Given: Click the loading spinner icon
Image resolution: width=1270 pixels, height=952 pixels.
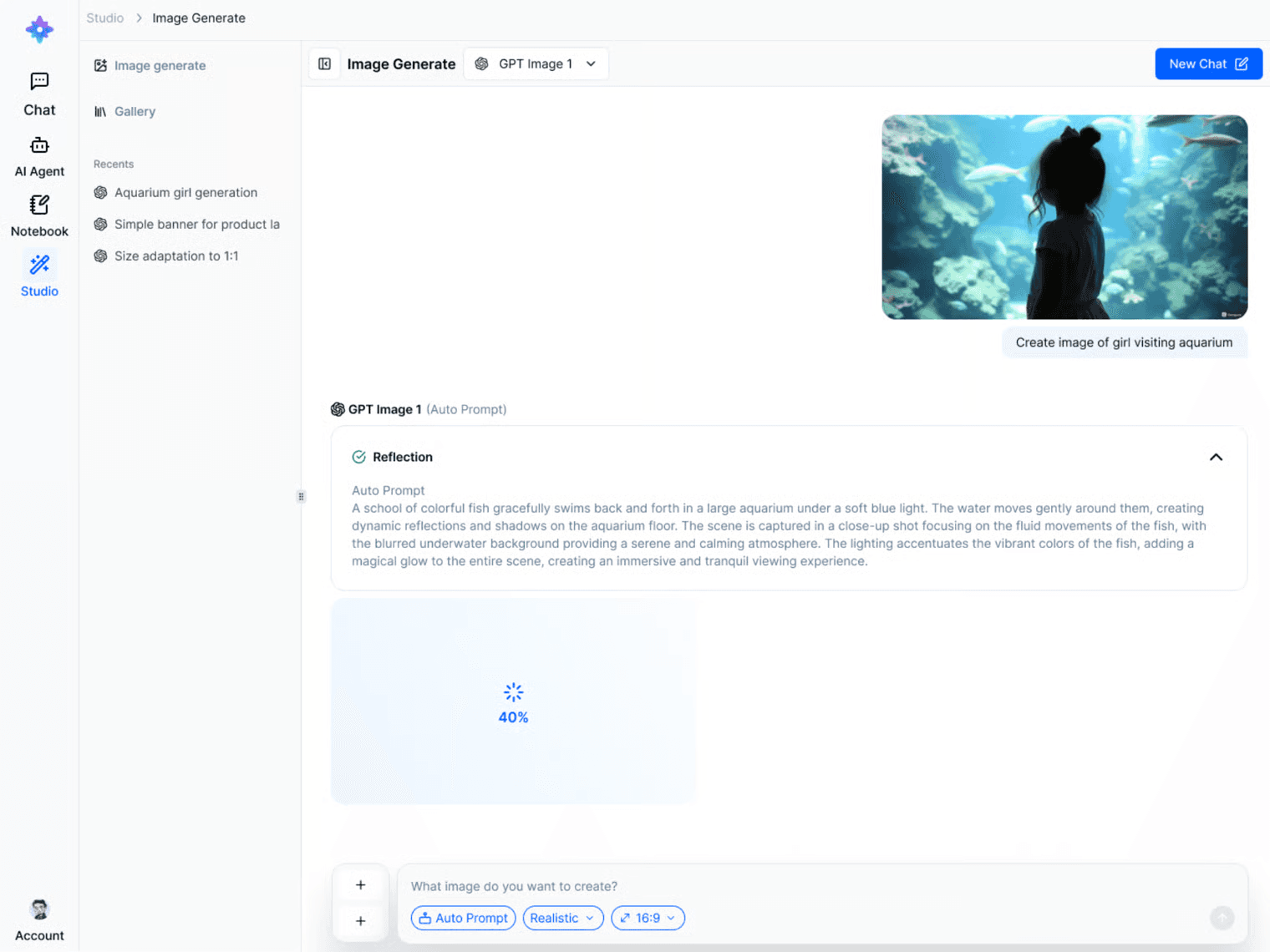Looking at the screenshot, I should click(x=513, y=692).
